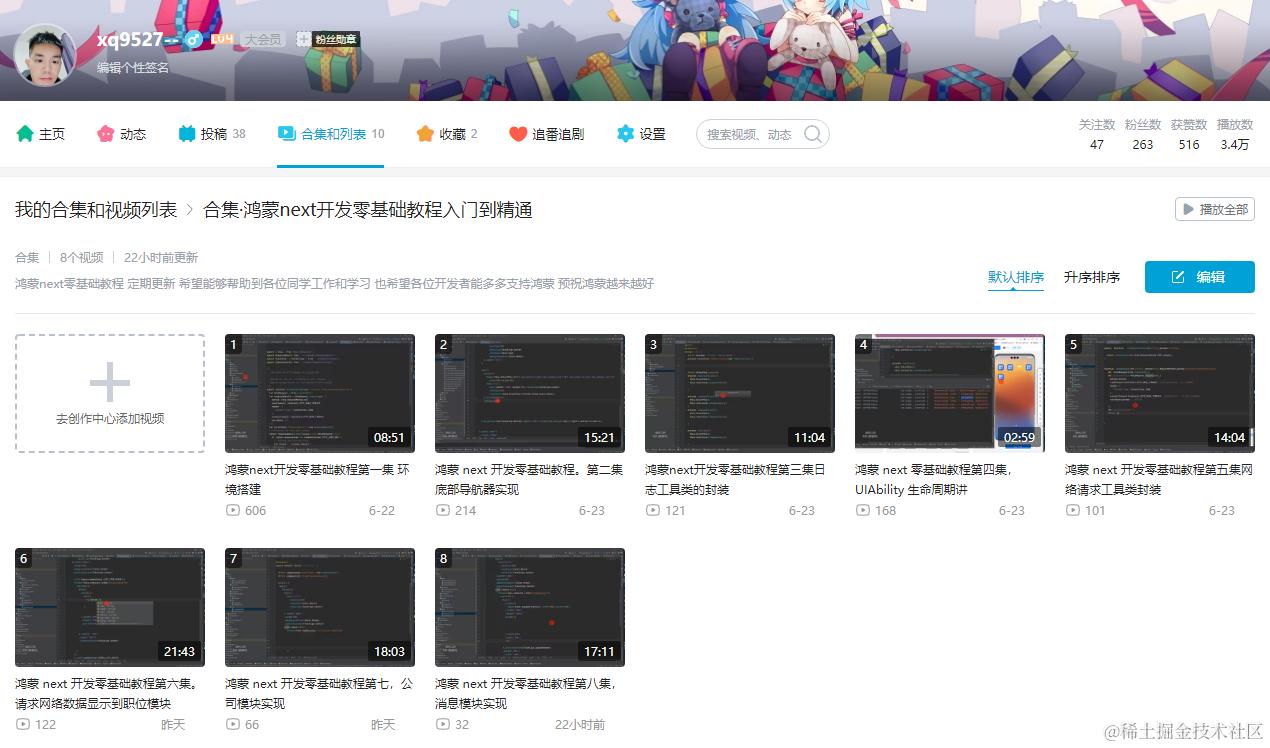Open the 动态 activity tab
1270x748 pixels.
tap(121, 134)
